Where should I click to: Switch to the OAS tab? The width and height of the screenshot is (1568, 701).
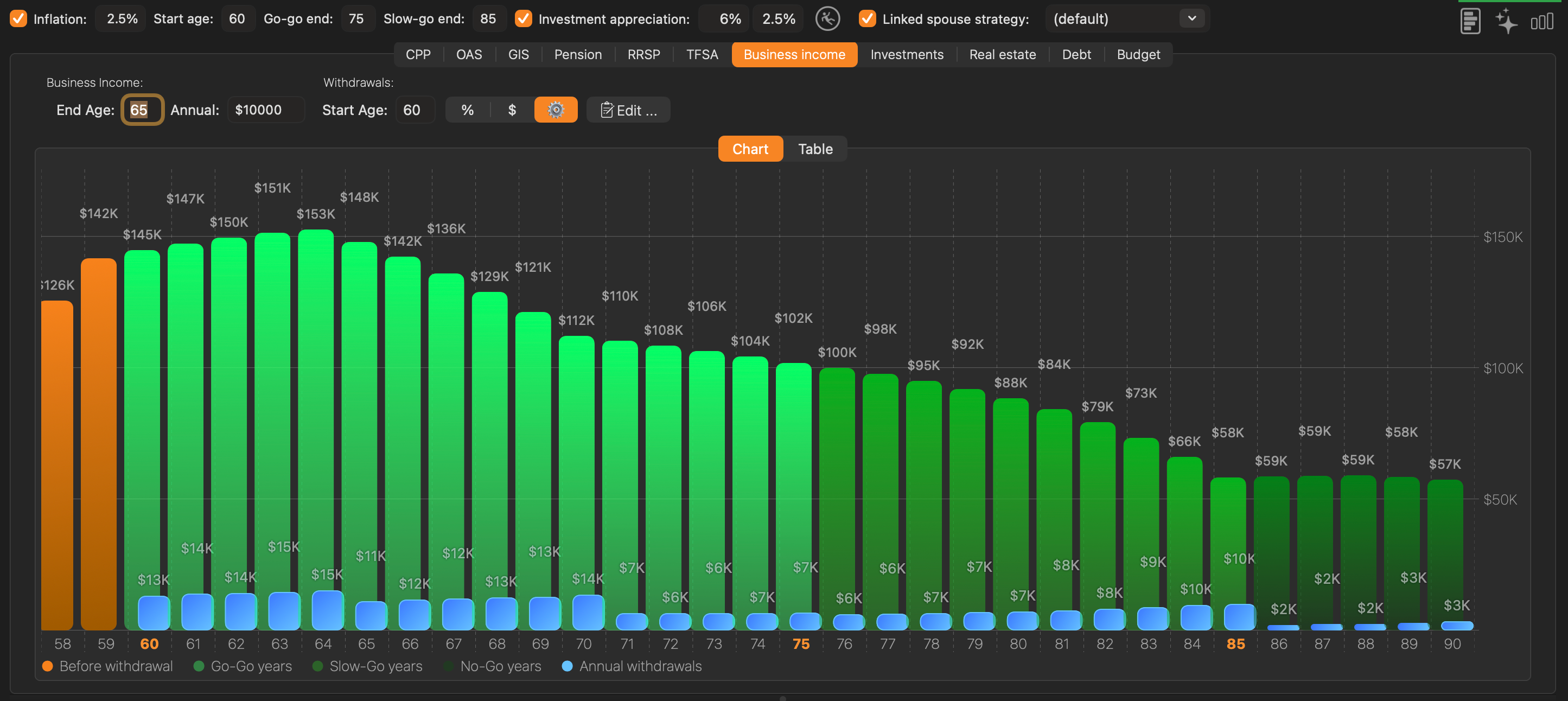469,55
